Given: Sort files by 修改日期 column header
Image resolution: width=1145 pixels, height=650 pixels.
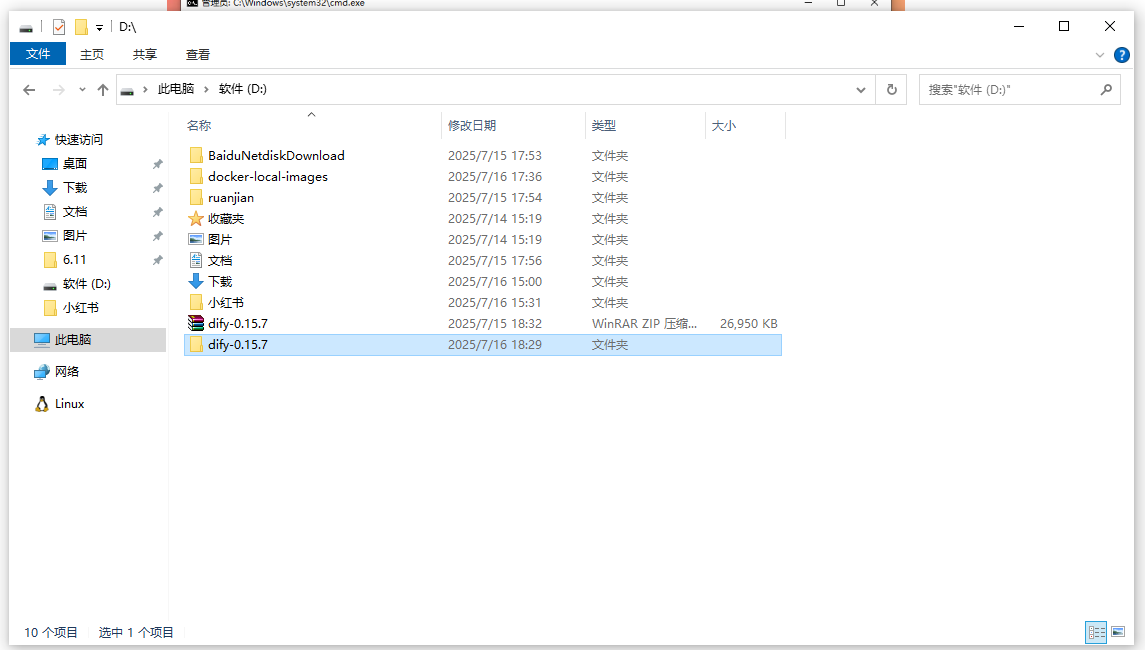Looking at the screenshot, I should [x=472, y=125].
